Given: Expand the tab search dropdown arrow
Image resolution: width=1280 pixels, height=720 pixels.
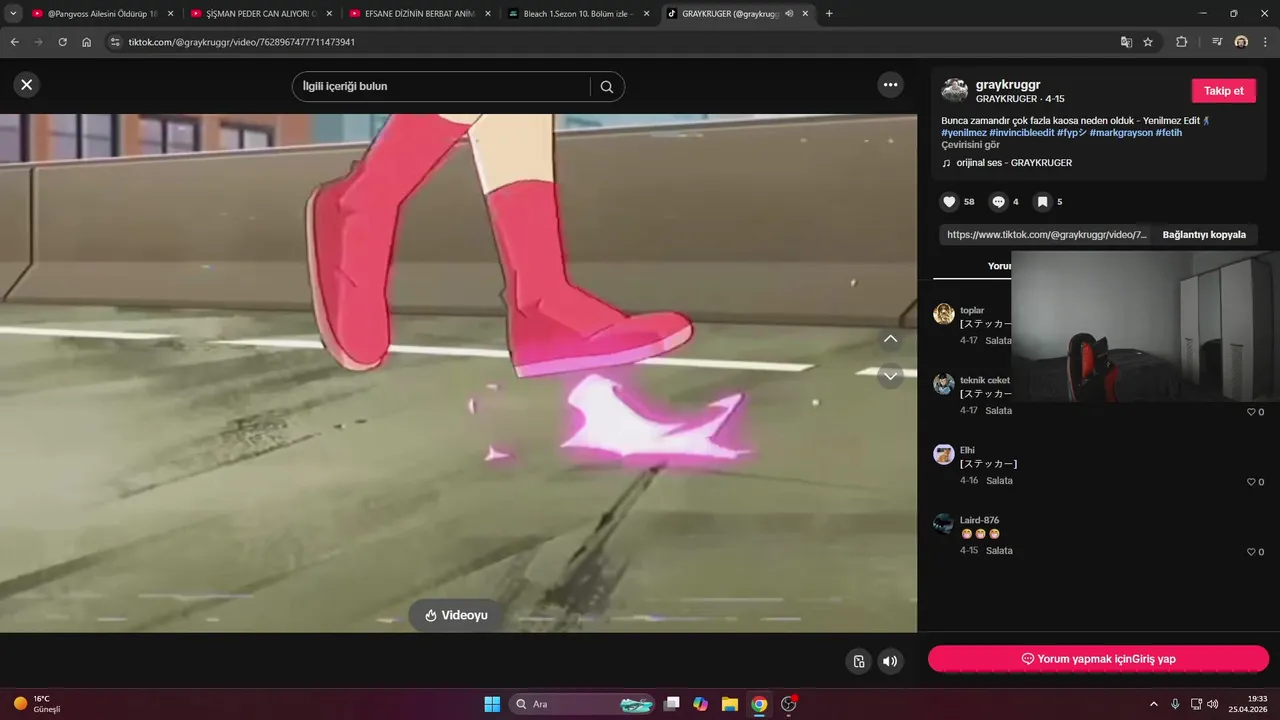Looking at the screenshot, I should tap(13, 14).
